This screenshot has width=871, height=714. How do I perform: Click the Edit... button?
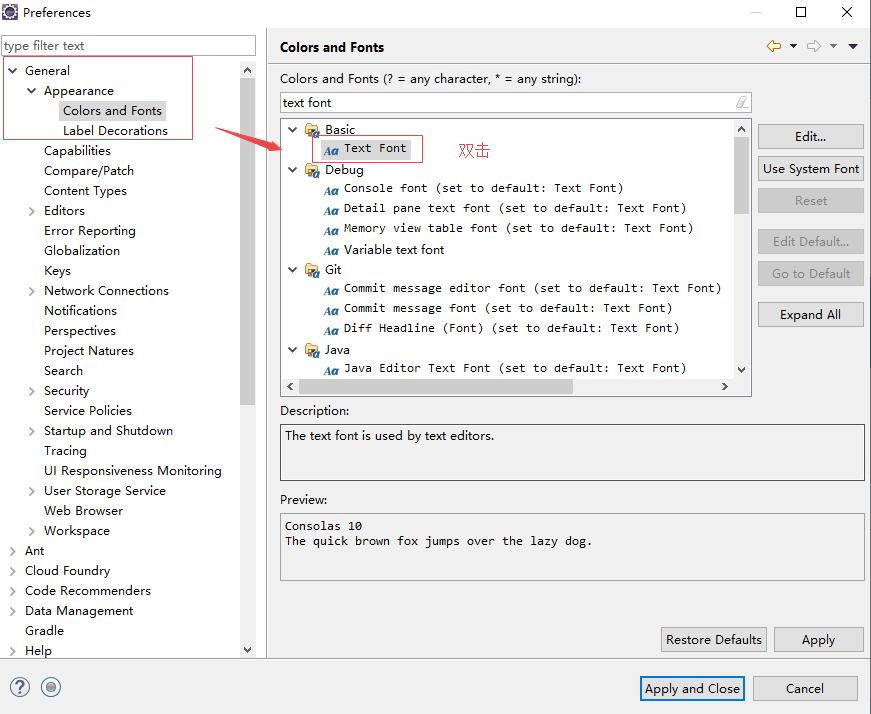pos(810,137)
